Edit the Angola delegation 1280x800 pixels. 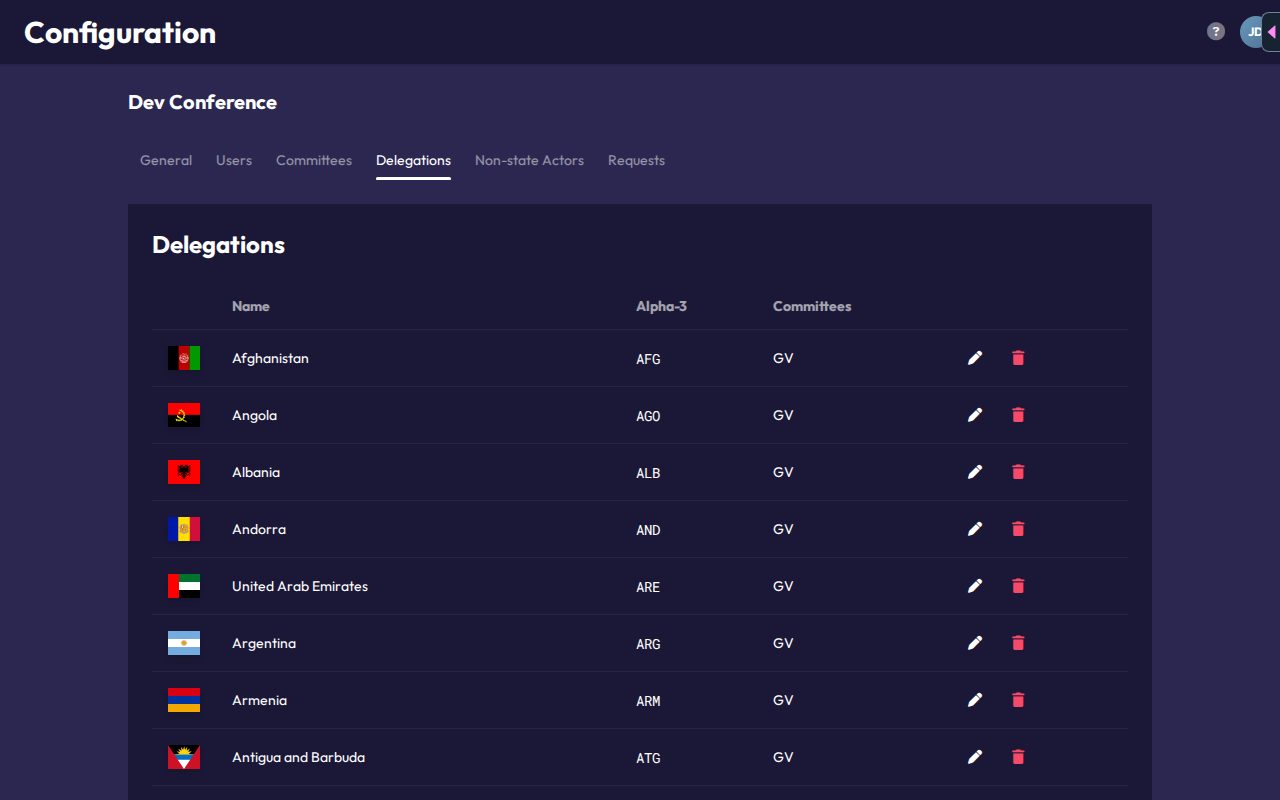coord(975,415)
